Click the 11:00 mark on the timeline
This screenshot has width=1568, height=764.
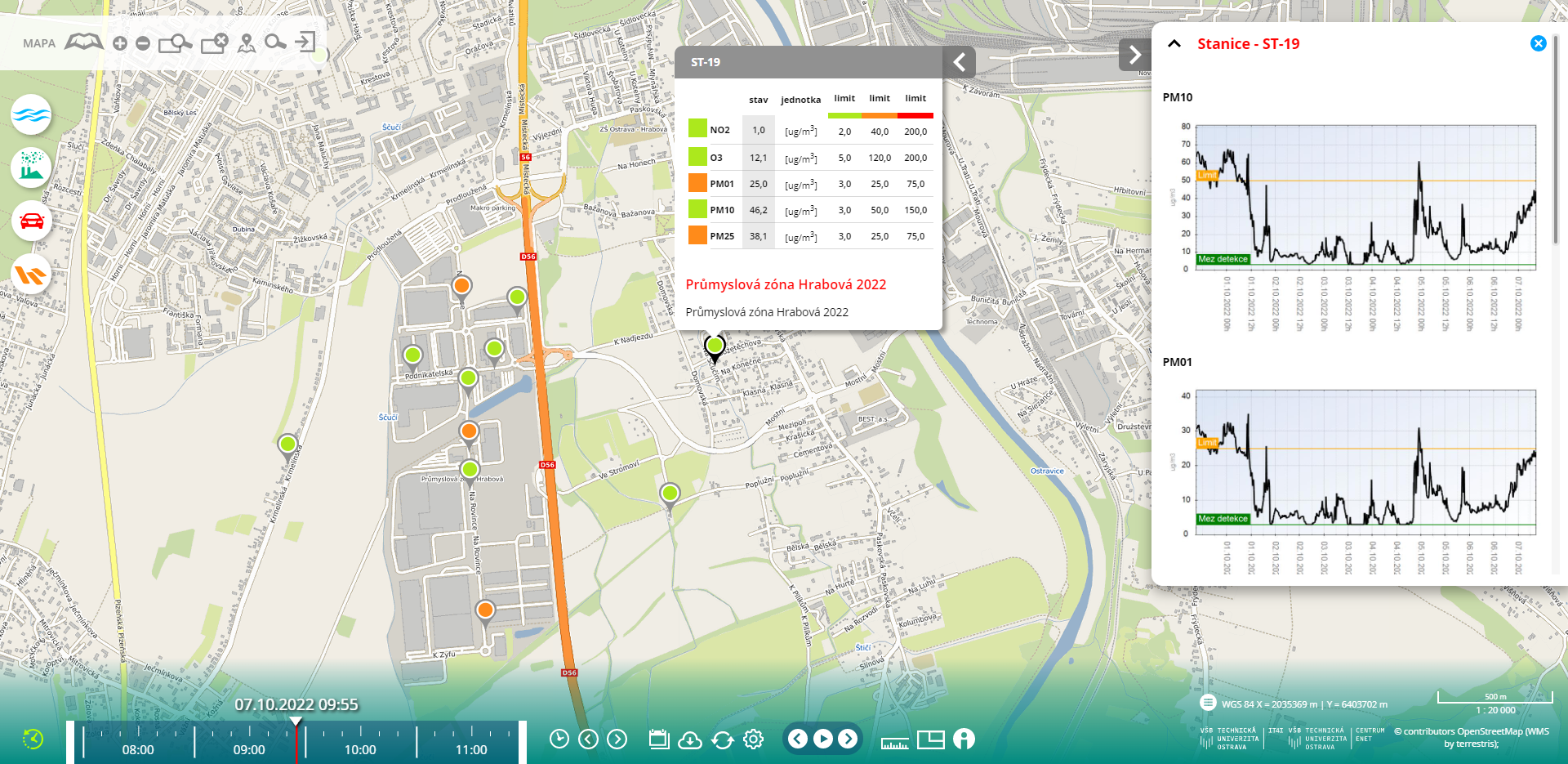(x=471, y=749)
